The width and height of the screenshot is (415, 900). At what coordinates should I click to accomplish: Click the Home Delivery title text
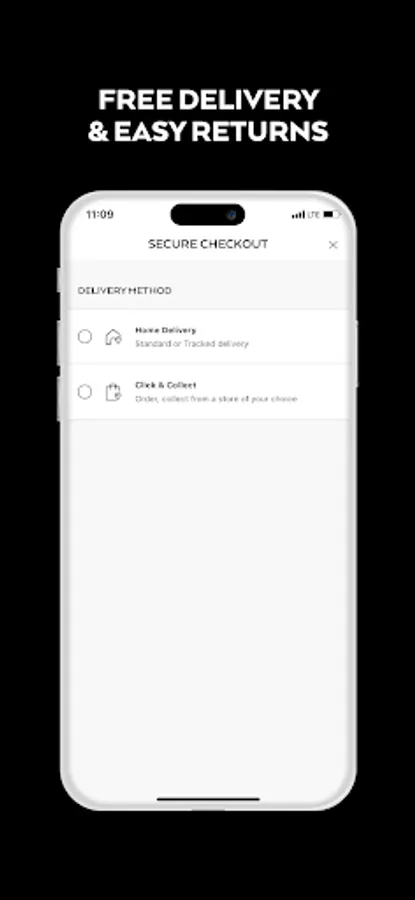point(165,330)
